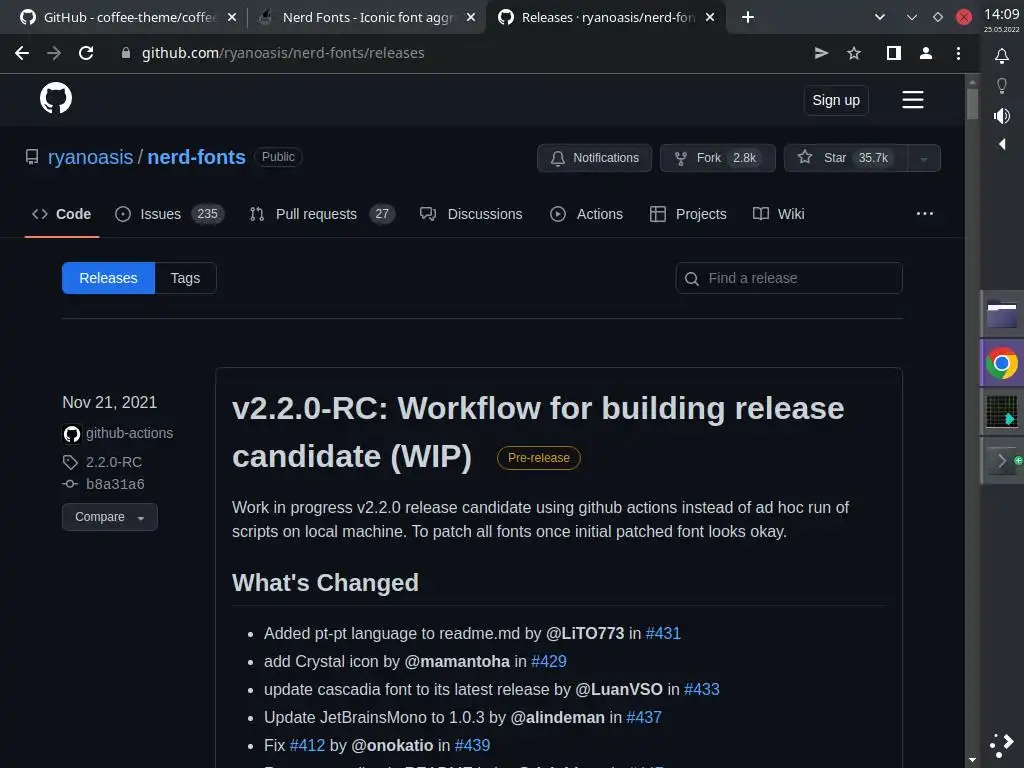Click the Notifications button
Screen dimensions: 1024x768
pyautogui.click(x=594, y=158)
